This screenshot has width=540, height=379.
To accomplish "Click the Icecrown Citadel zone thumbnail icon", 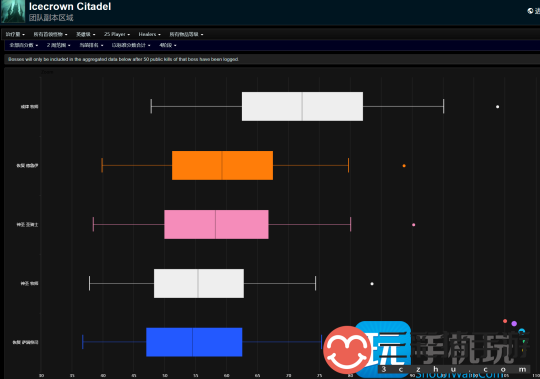I will (13, 11).
